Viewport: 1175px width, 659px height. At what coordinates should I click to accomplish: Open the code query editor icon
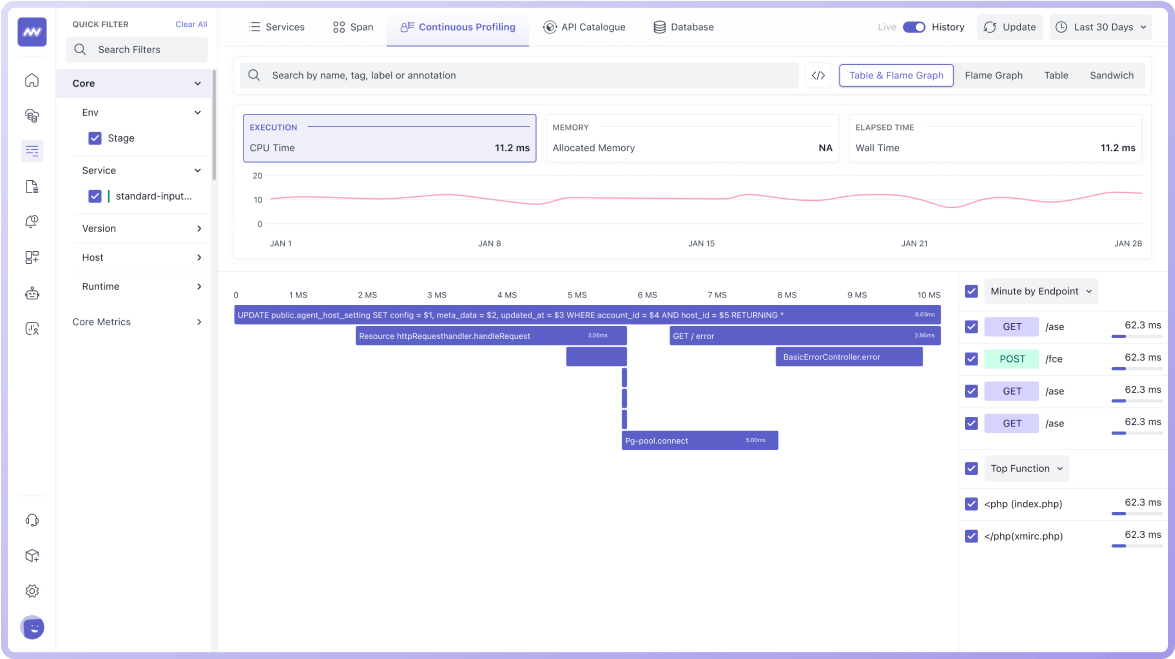[x=818, y=75]
